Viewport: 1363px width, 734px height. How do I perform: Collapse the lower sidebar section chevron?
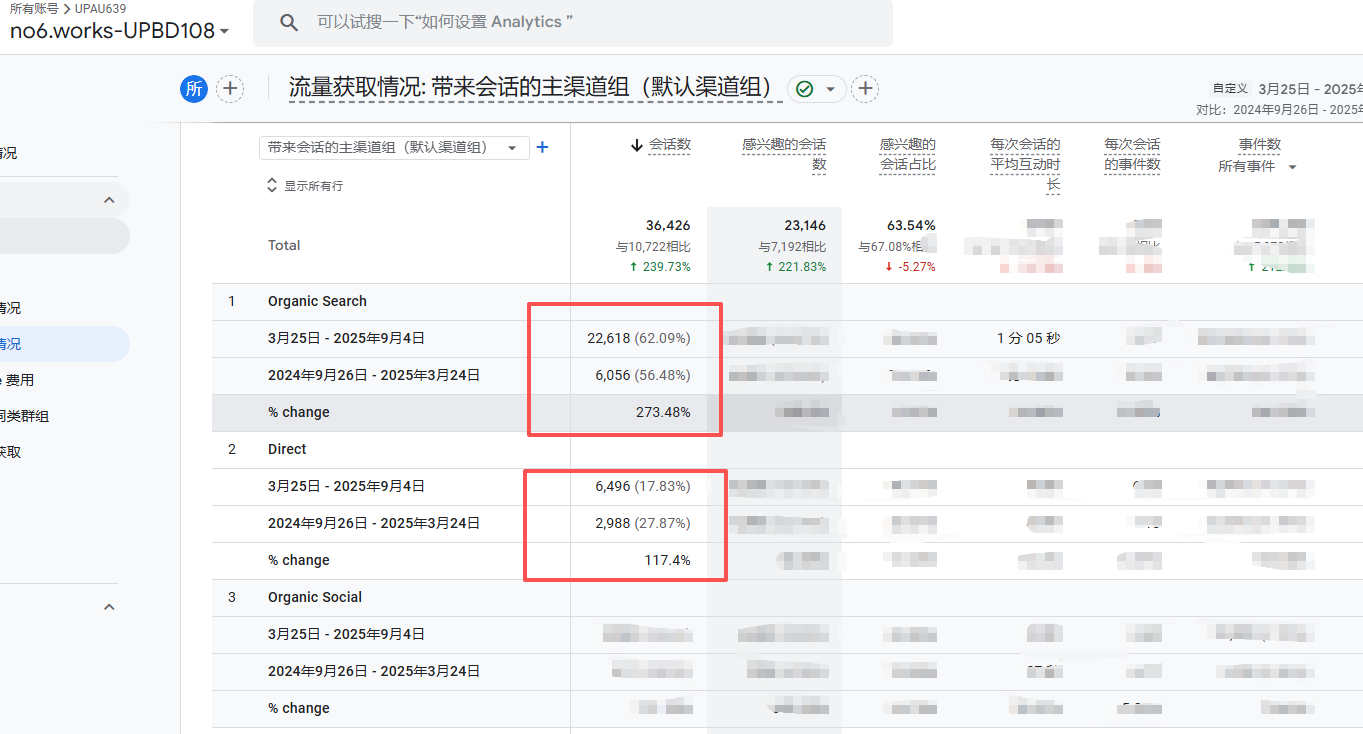(109, 607)
